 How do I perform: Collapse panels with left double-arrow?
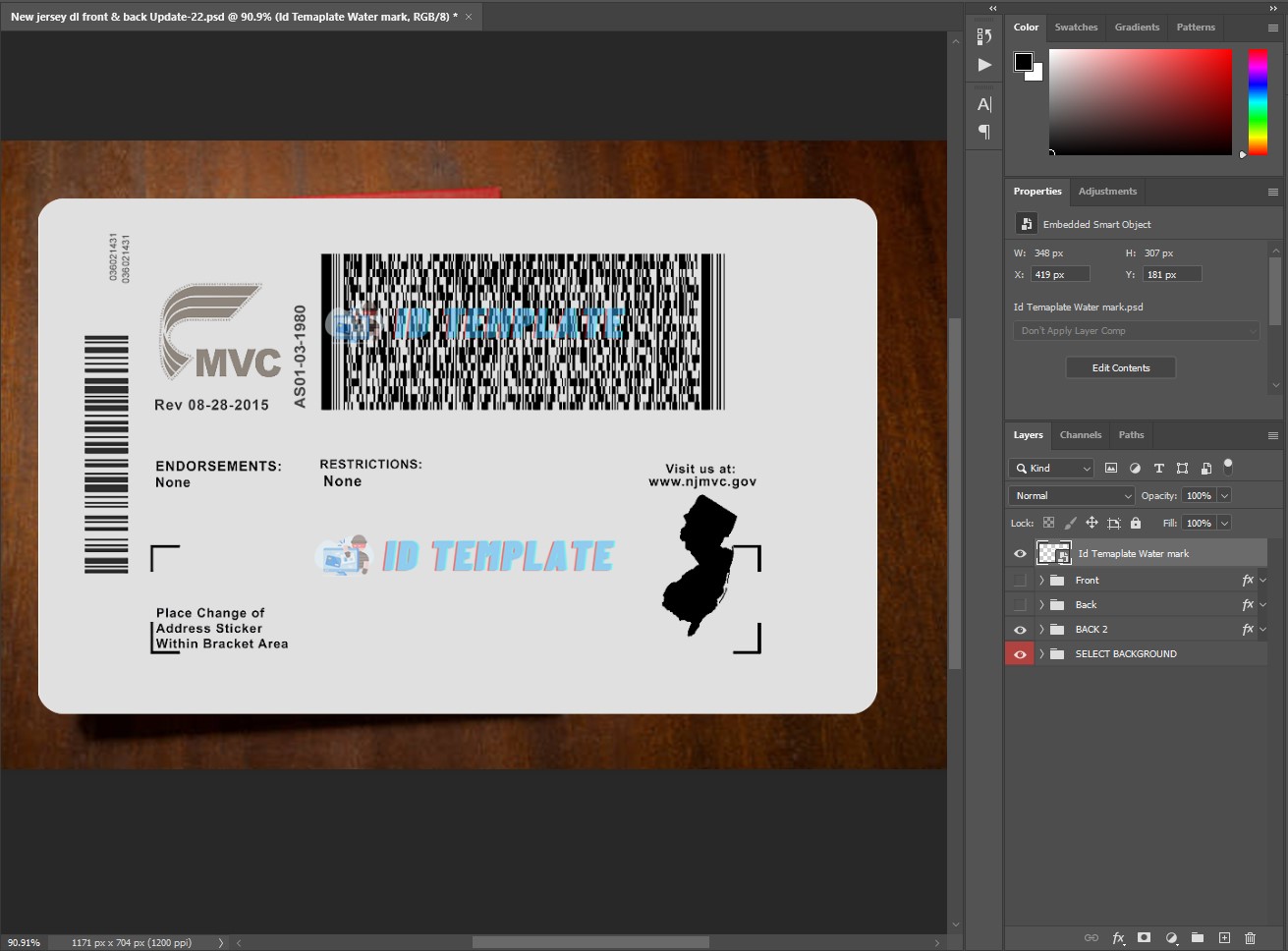pos(993,8)
